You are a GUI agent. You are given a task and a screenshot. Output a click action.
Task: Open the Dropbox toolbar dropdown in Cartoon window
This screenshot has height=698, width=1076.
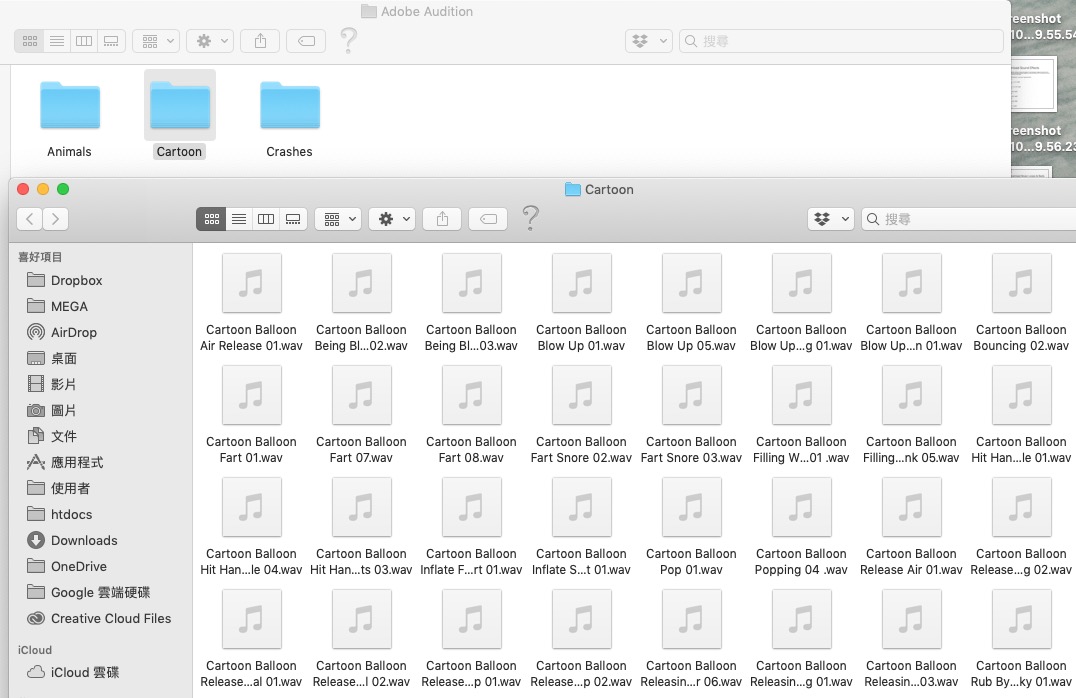click(830, 219)
